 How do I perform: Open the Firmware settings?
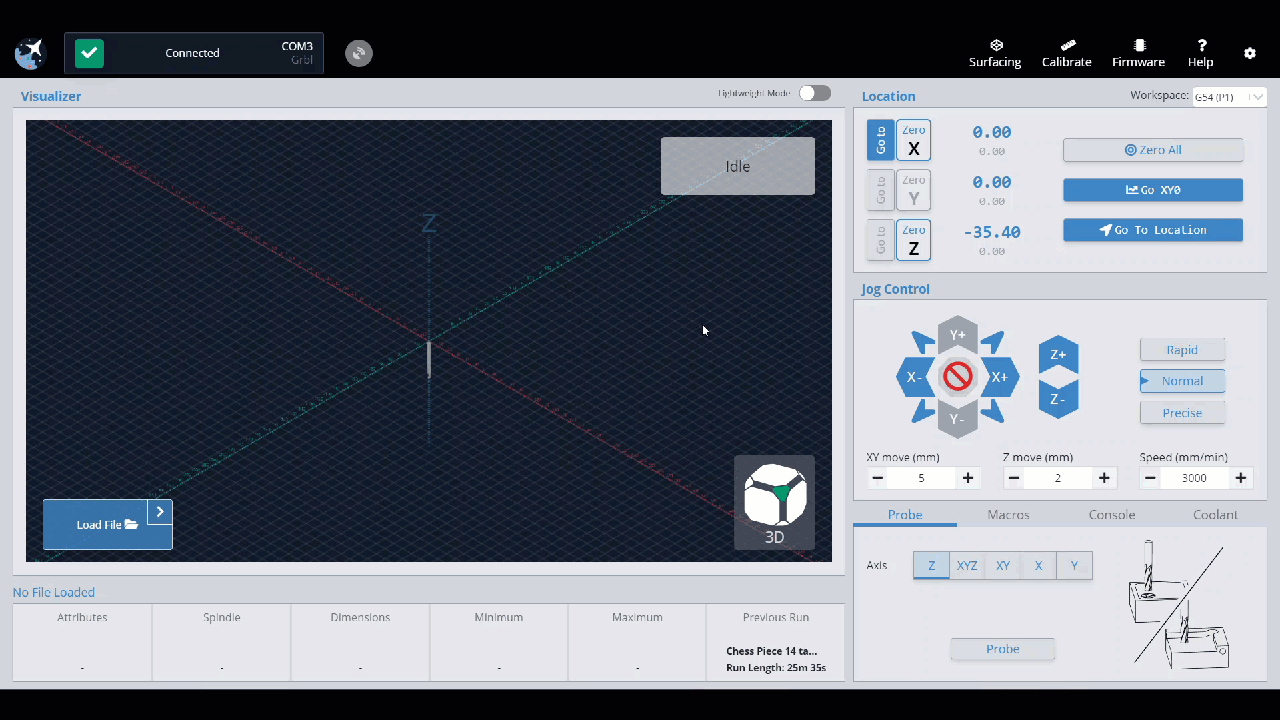tap(1138, 53)
